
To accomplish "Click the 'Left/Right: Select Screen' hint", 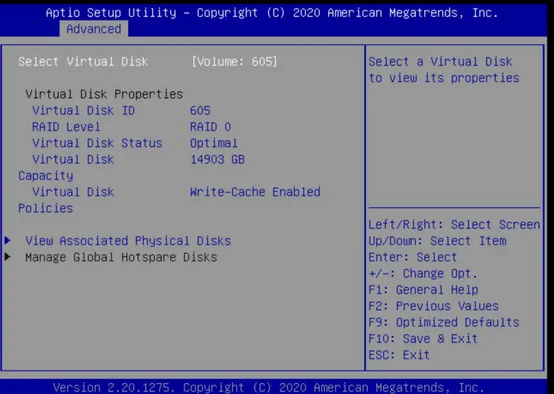I will coord(454,225).
